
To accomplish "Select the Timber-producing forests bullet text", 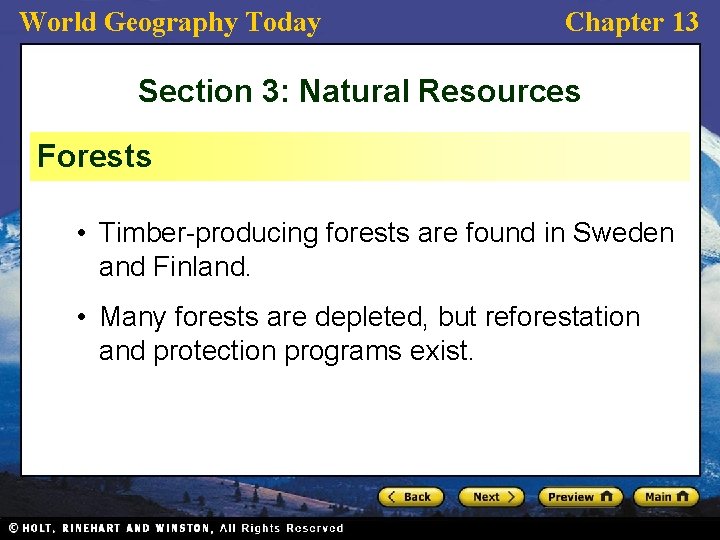I will (x=386, y=249).
